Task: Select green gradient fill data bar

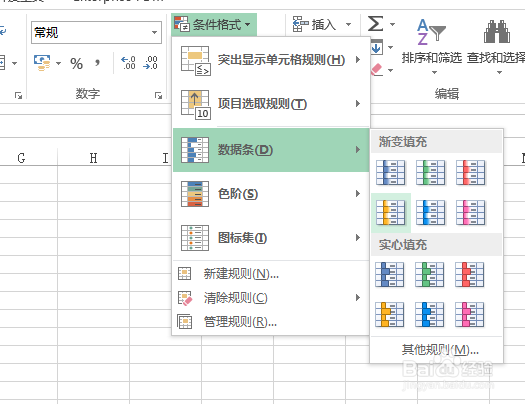Action: pyautogui.click(x=430, y=173)
